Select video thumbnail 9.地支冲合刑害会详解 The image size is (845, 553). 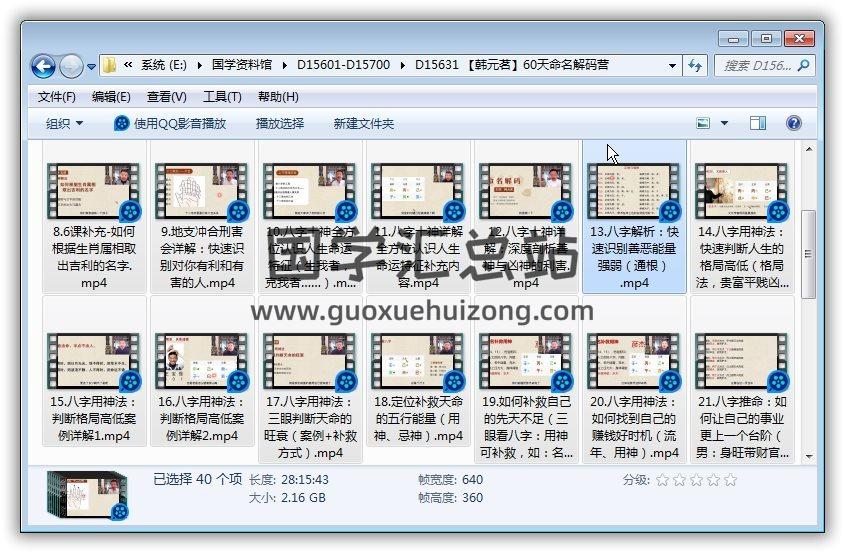[x=202, y=191]
